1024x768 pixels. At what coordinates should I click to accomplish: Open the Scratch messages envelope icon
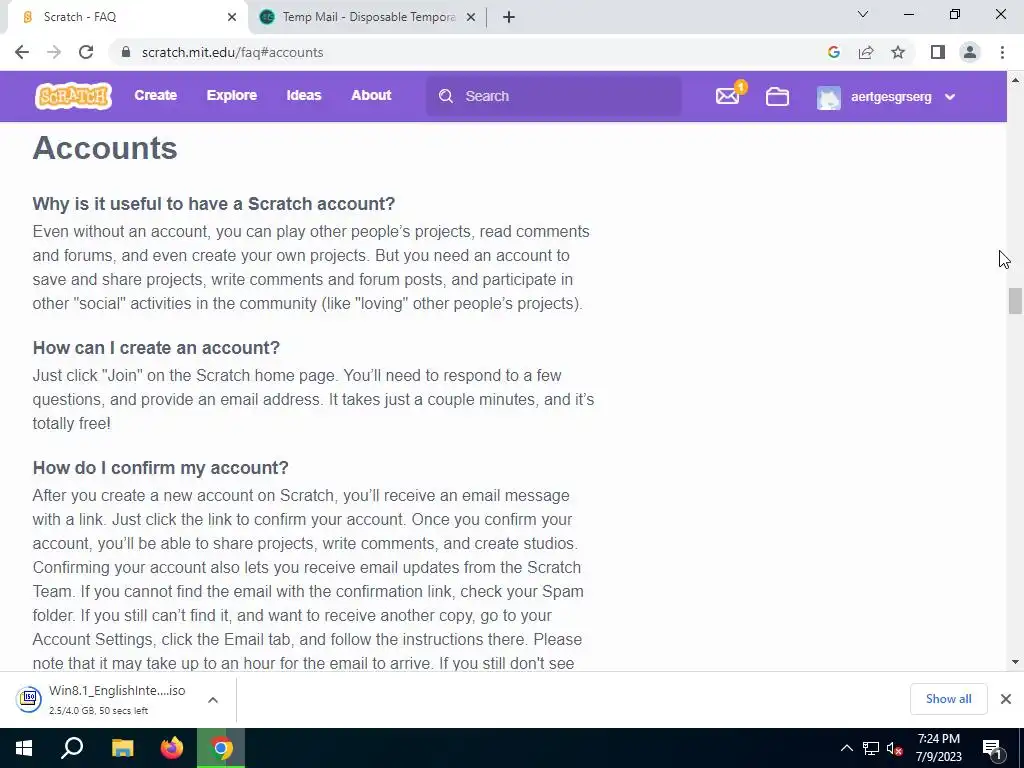coord(728,96)
